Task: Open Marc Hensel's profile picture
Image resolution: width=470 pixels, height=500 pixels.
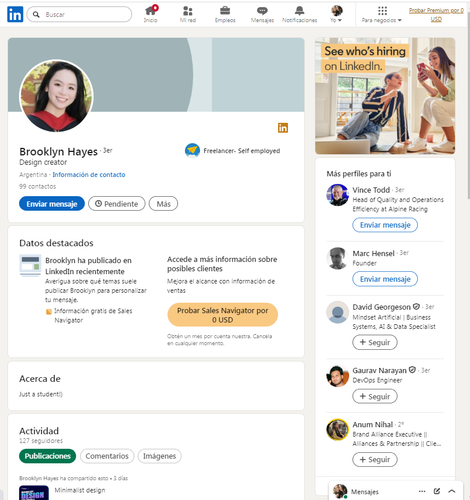Action: click(x=337, y=258)
